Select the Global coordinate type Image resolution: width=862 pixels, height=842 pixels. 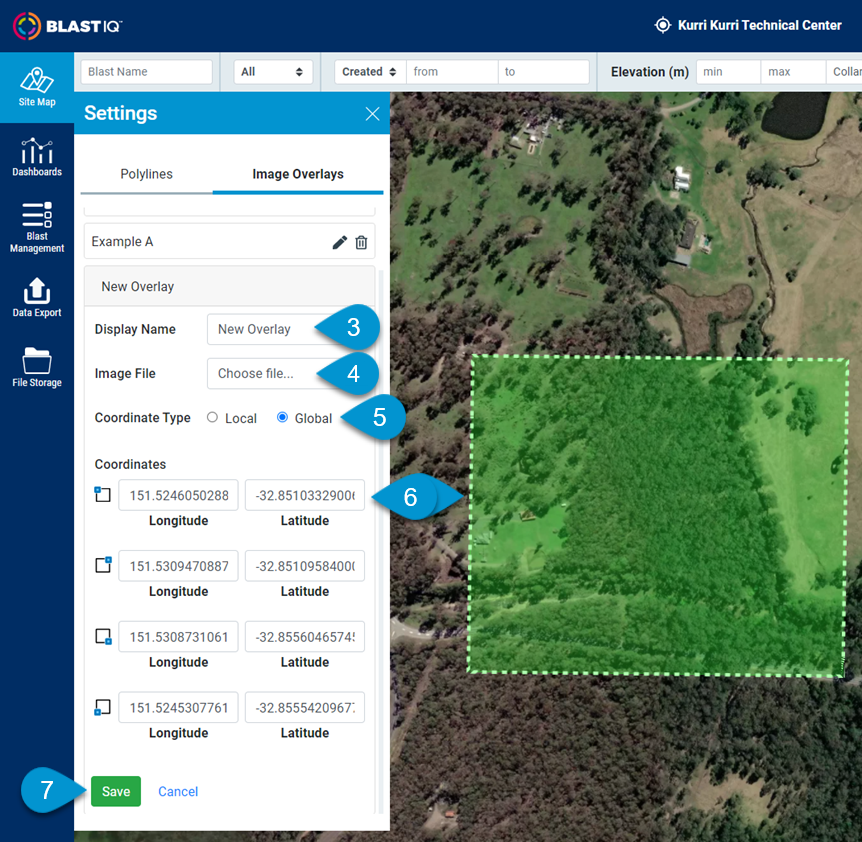tap(282, 417)
